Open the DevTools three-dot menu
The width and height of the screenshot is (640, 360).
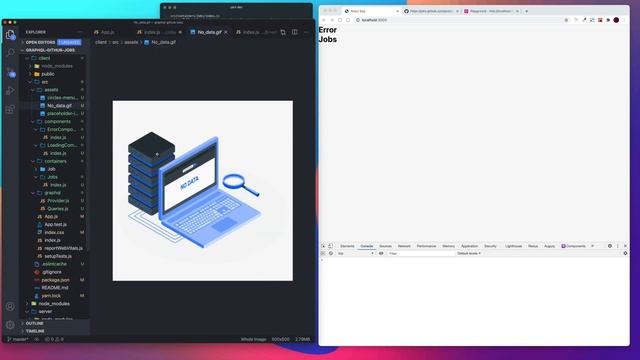coord(618,246)
